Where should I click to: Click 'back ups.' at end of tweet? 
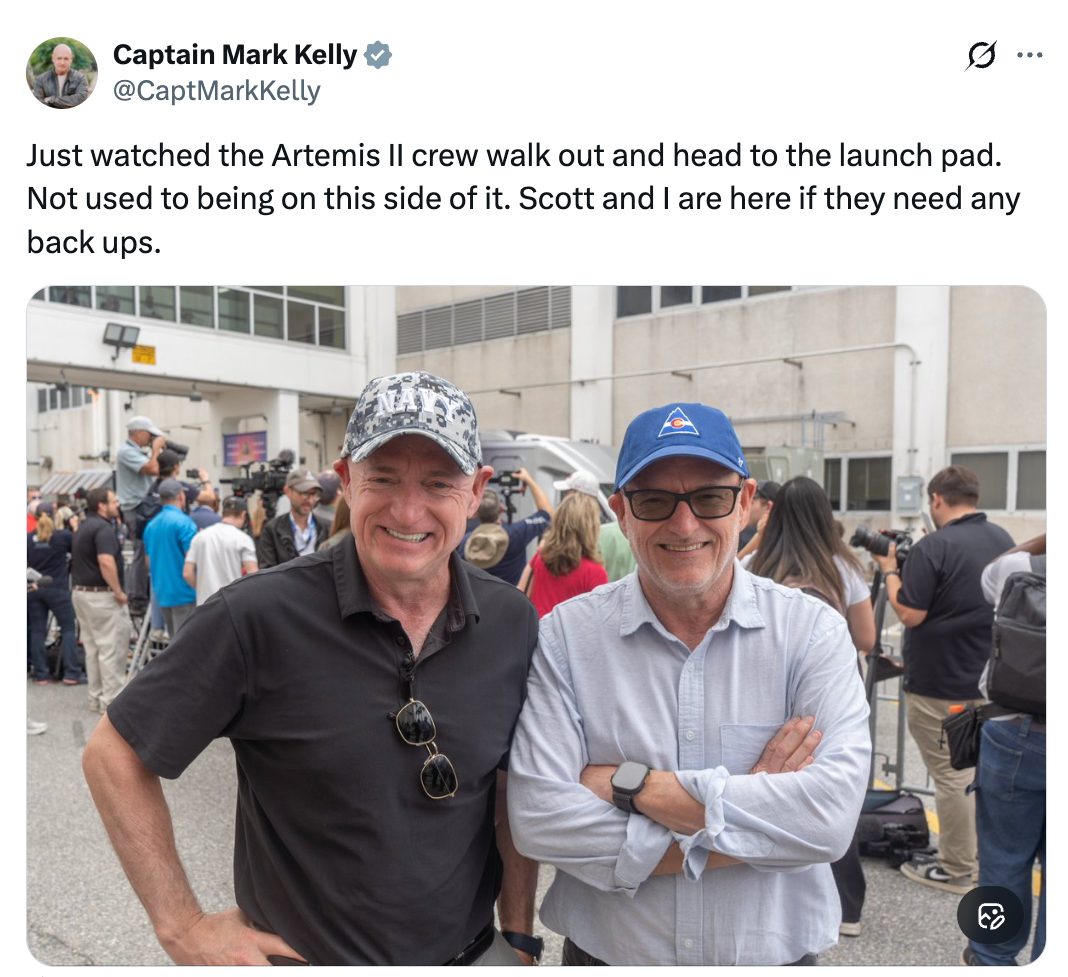(x=94, y=243)
